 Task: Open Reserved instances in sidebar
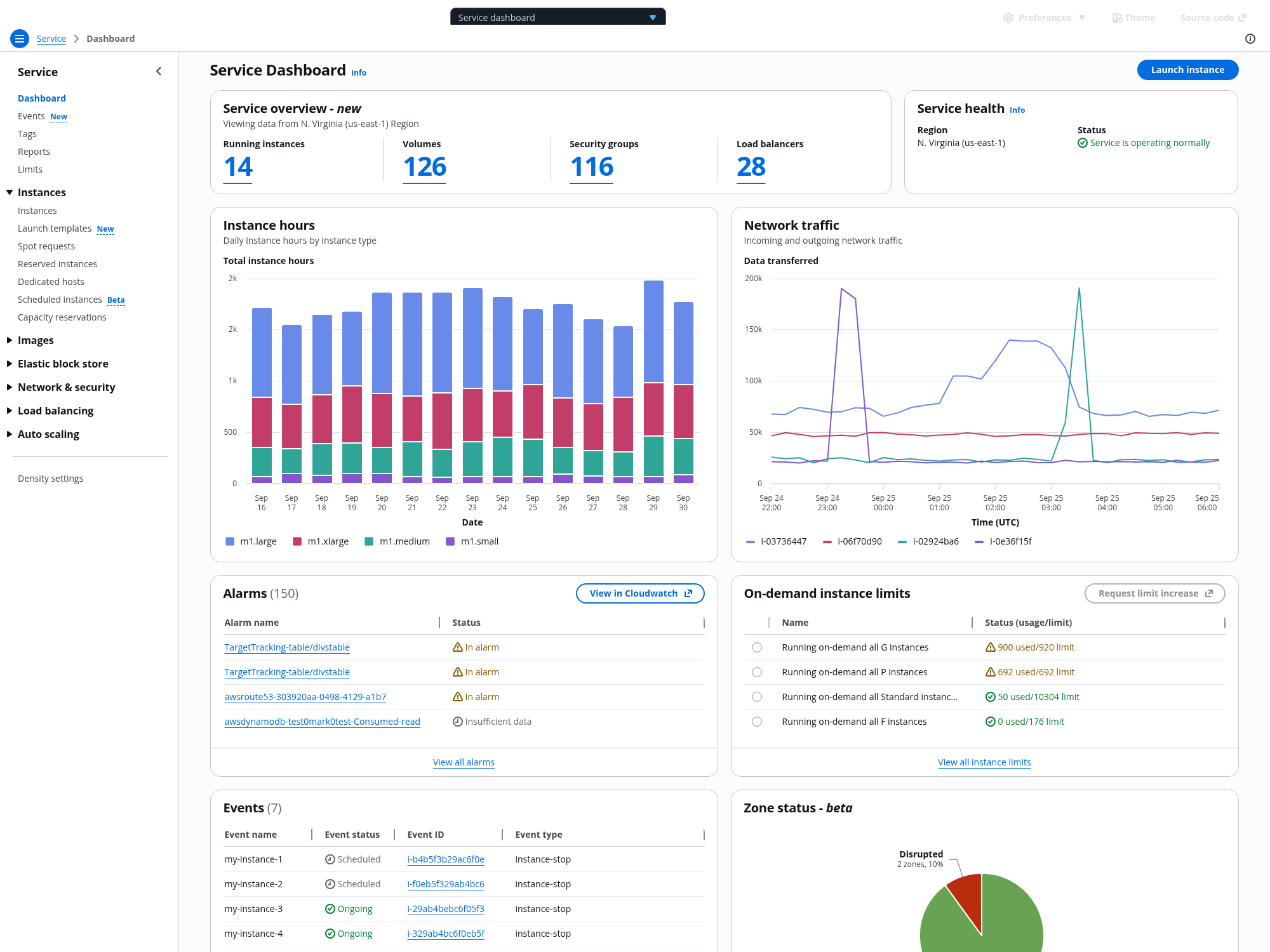coord(57,264)
